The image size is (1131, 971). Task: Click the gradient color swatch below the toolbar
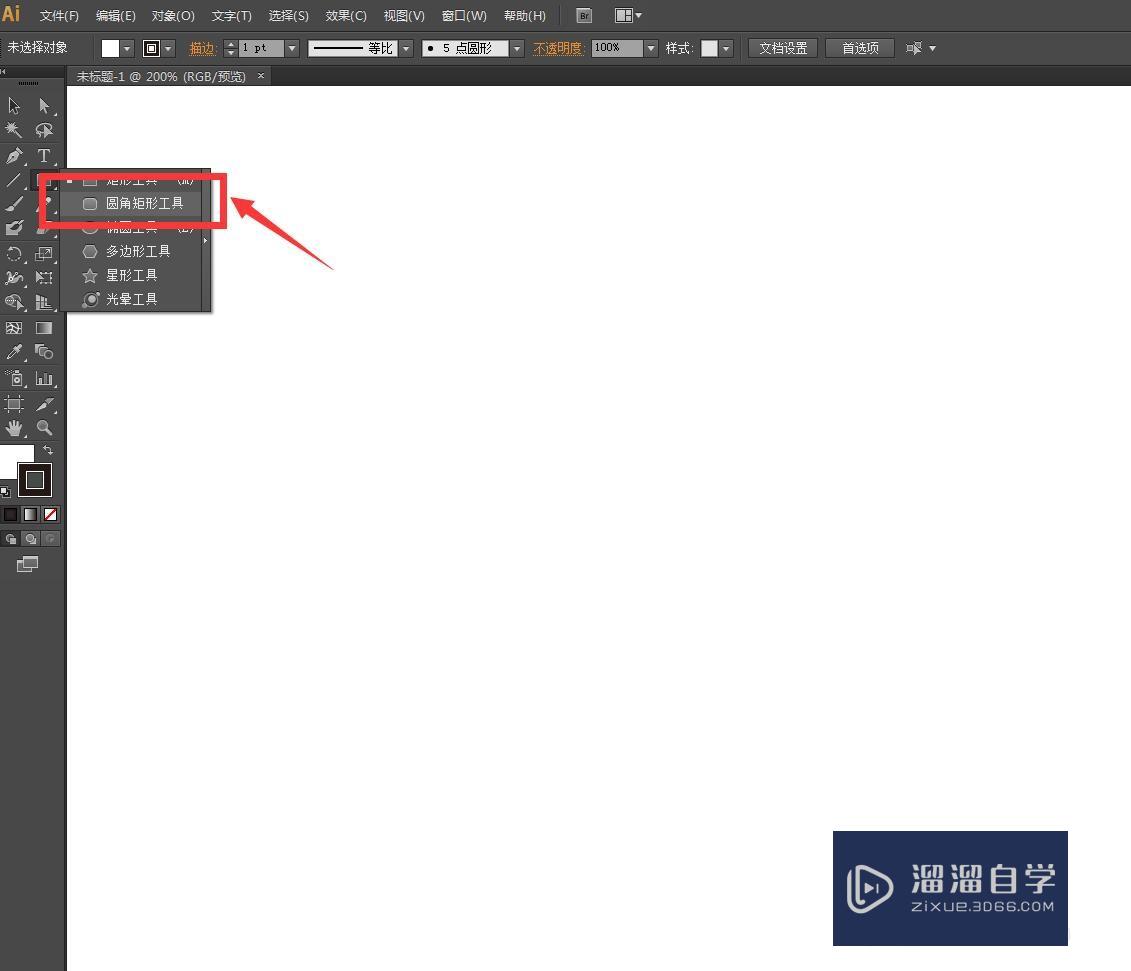[29, 514]
